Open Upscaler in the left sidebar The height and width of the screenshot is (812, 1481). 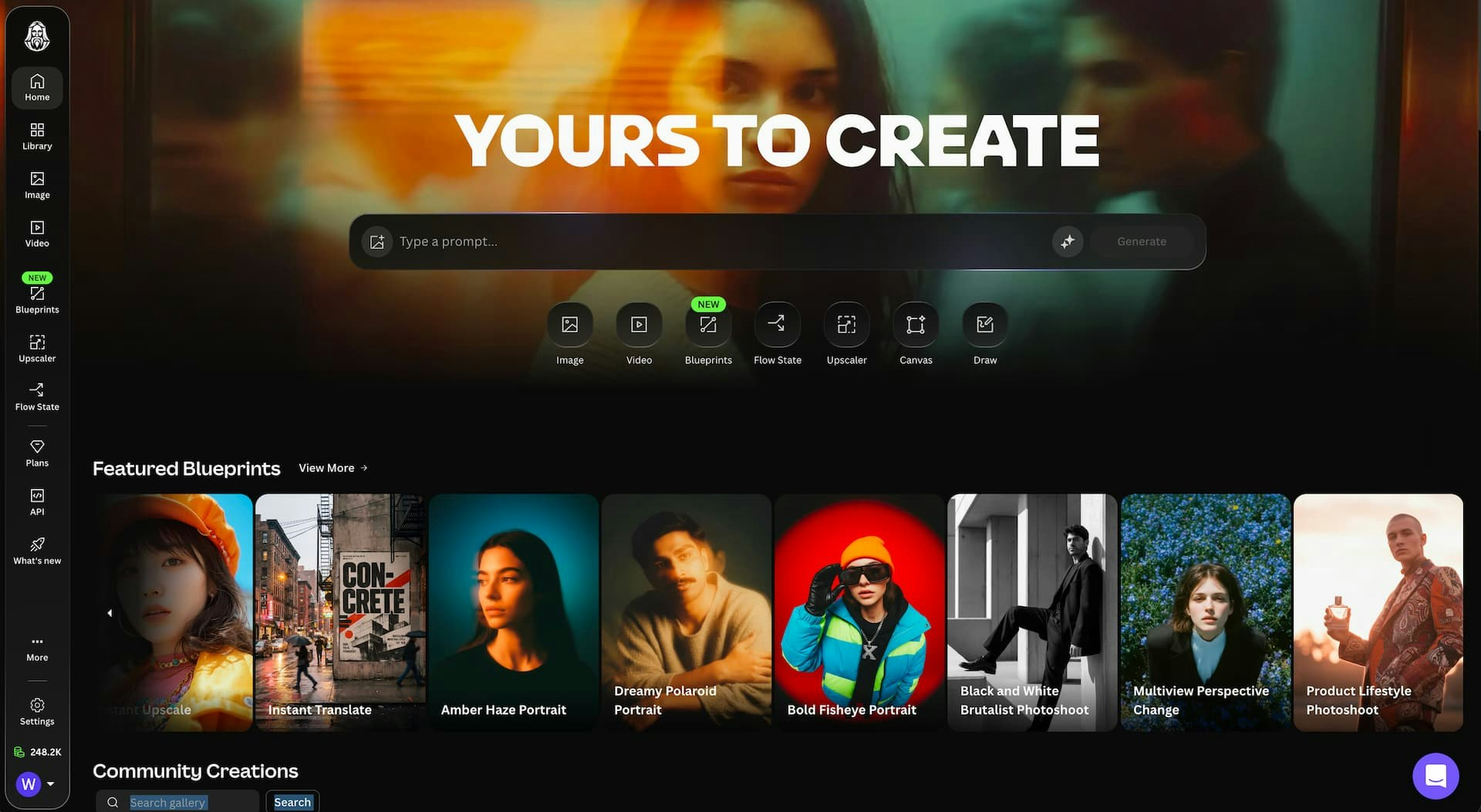pos(37,349)
